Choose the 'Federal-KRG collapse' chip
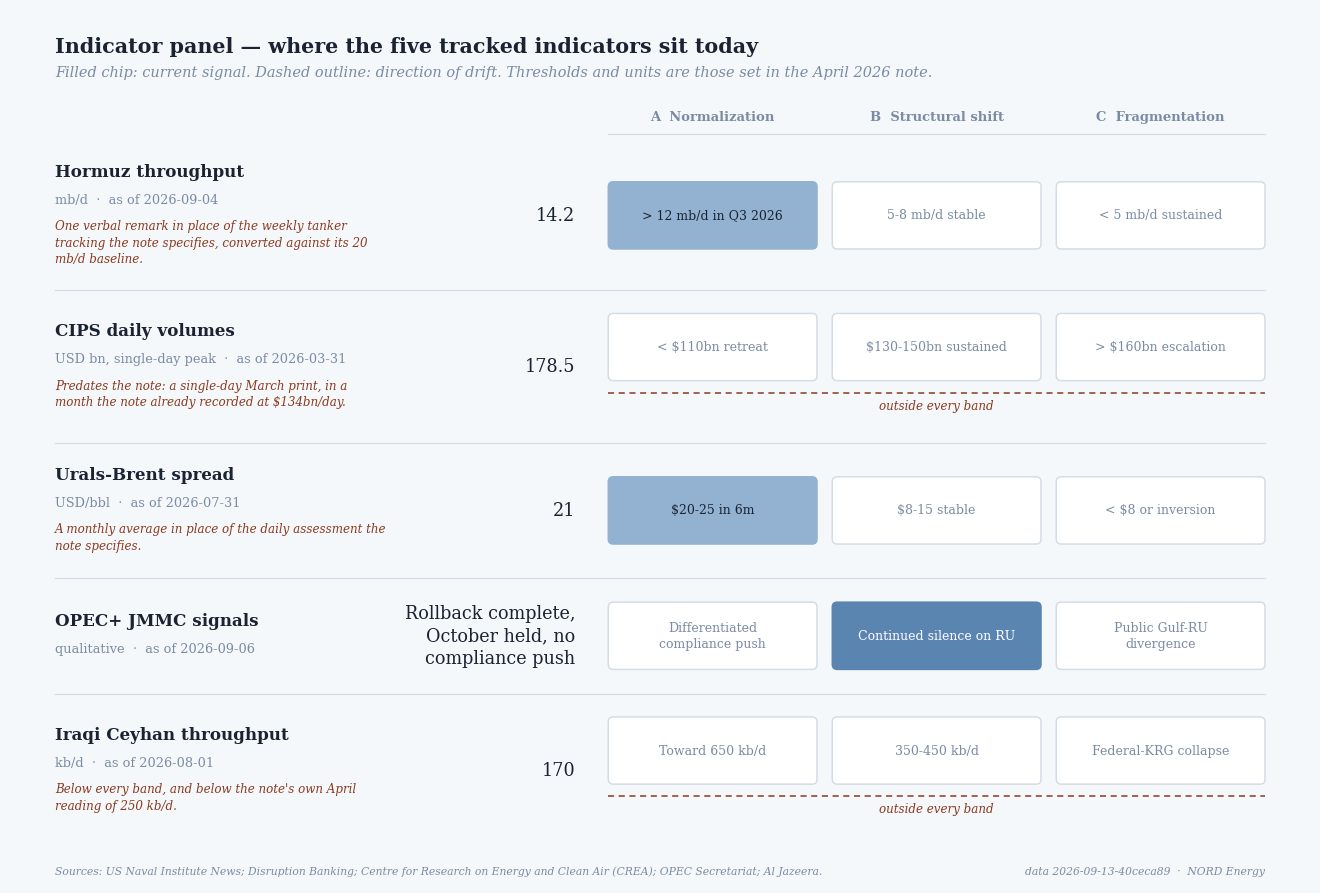The width and height of the screenshot is (1320, 893). pyautogui.click(x=1160, y=751)
